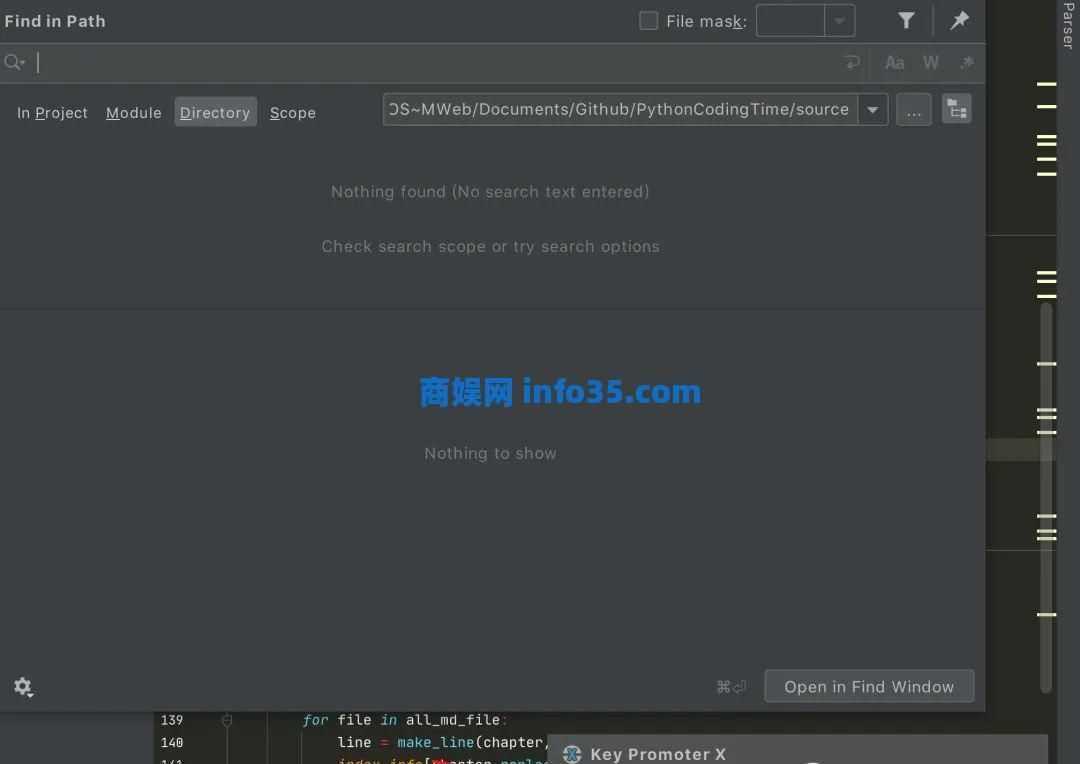Click the editor vertical scrollbar
The height and width of the screenshot is (764, 1080).
click(x=1046, y=497)
